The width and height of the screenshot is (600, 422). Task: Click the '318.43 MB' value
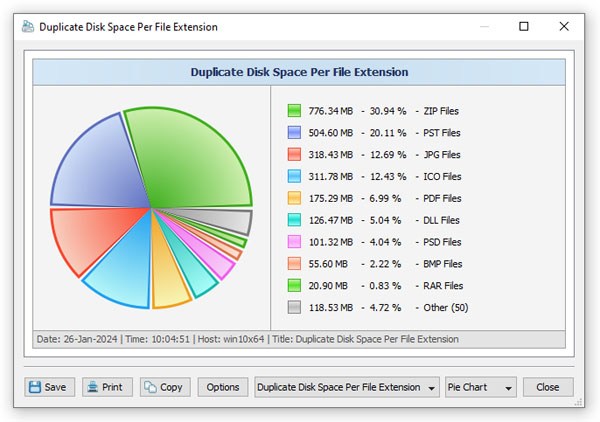(x=331, y=155)
